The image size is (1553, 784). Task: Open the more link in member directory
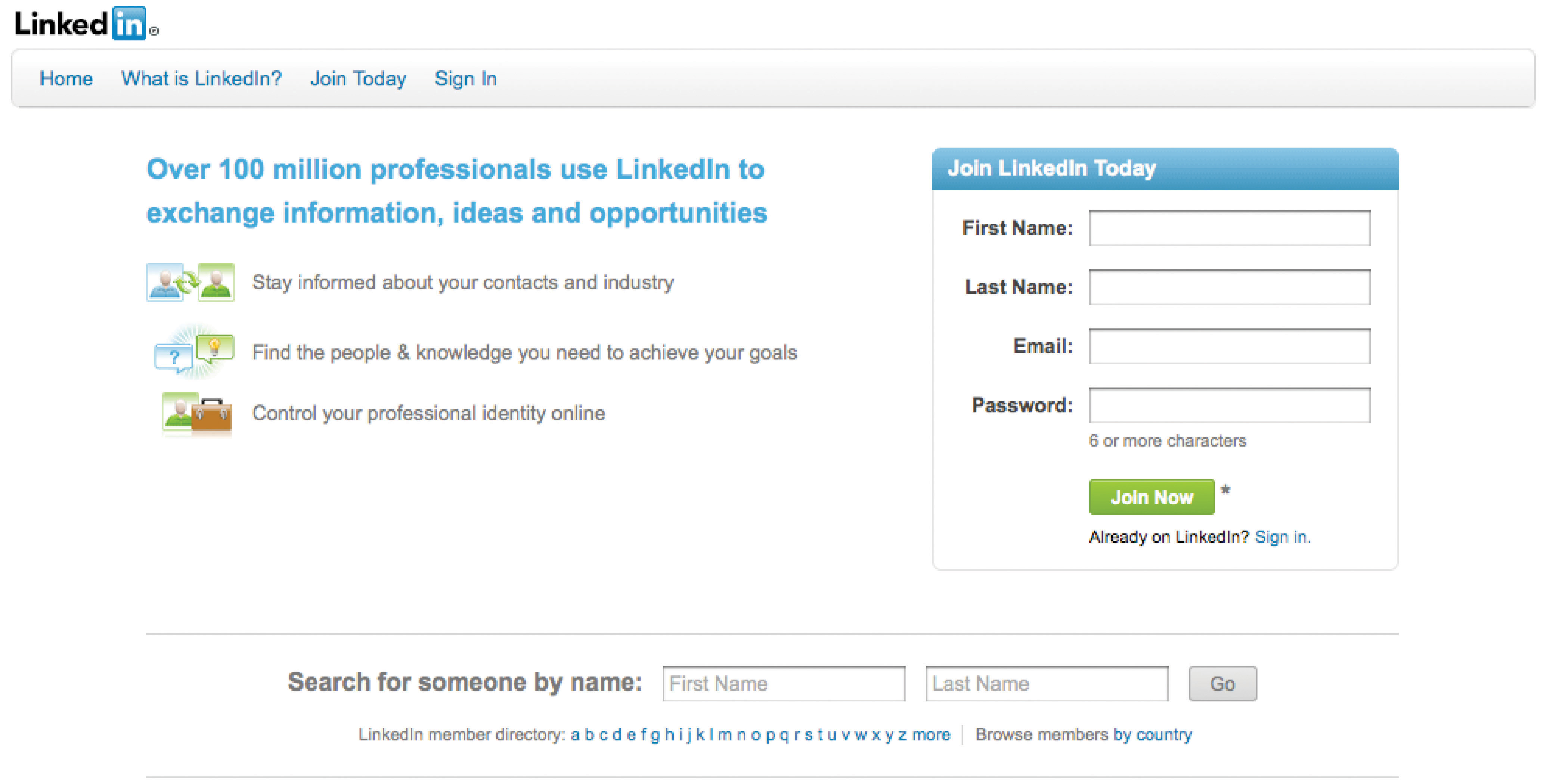[931, 735]
